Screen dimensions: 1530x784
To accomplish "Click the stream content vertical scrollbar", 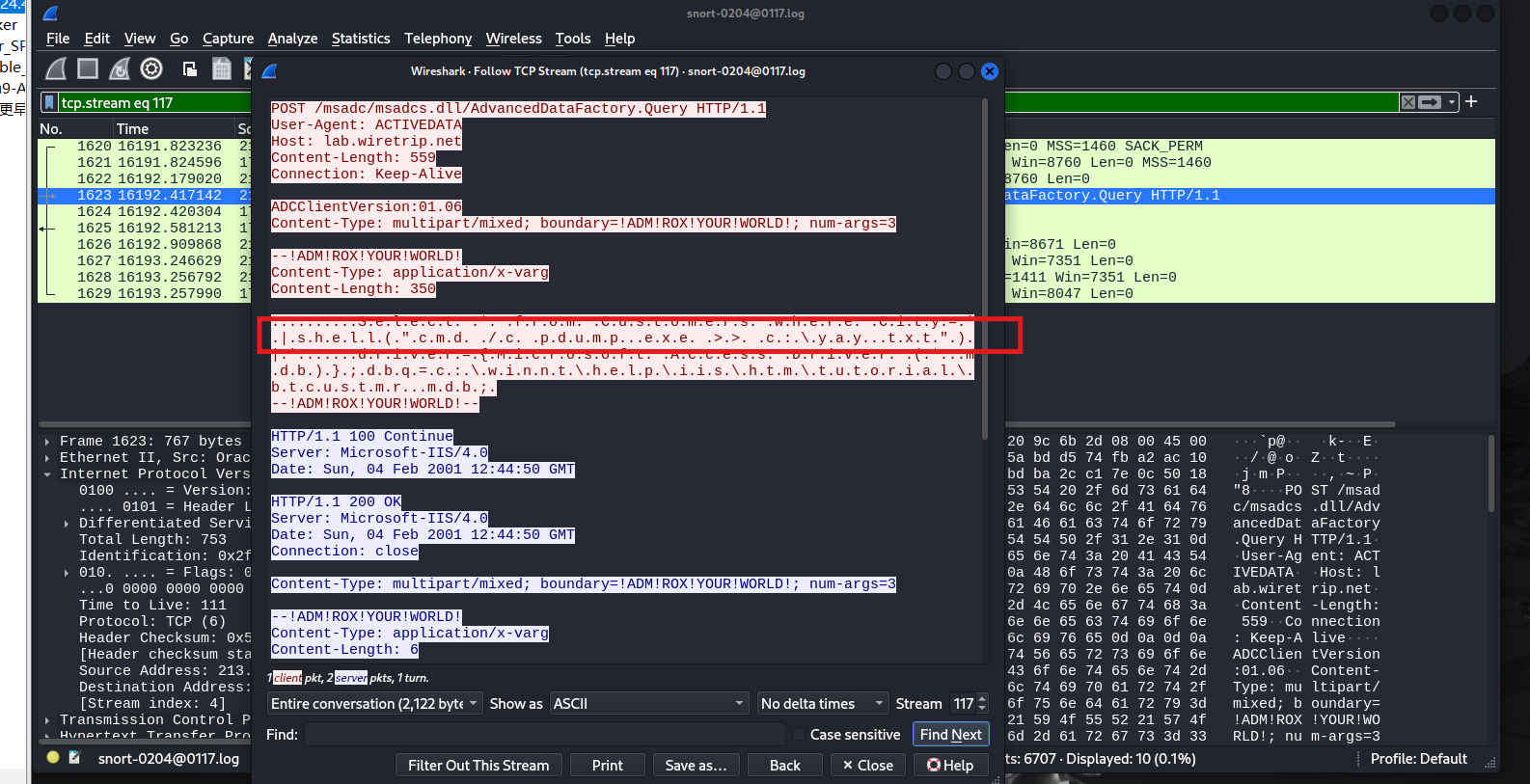I will [x=984, y=270].
